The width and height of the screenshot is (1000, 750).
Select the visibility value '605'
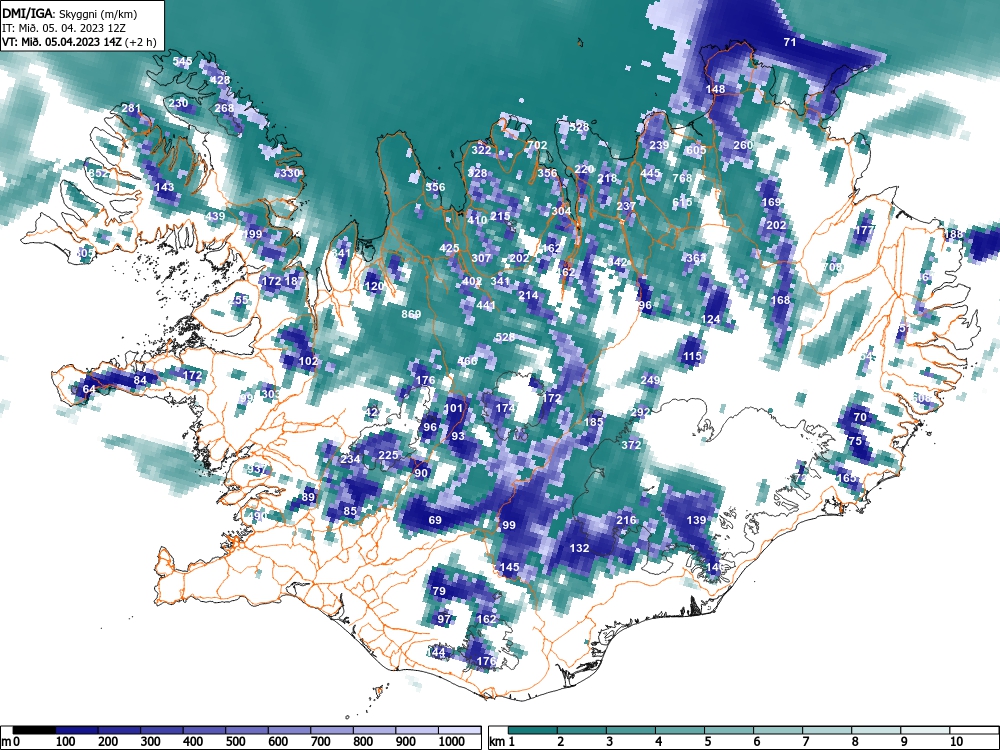point(696,150)
